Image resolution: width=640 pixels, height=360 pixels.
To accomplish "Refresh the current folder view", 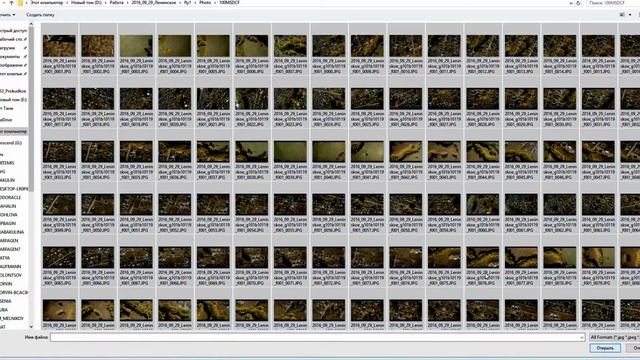I will pos(578,3).
